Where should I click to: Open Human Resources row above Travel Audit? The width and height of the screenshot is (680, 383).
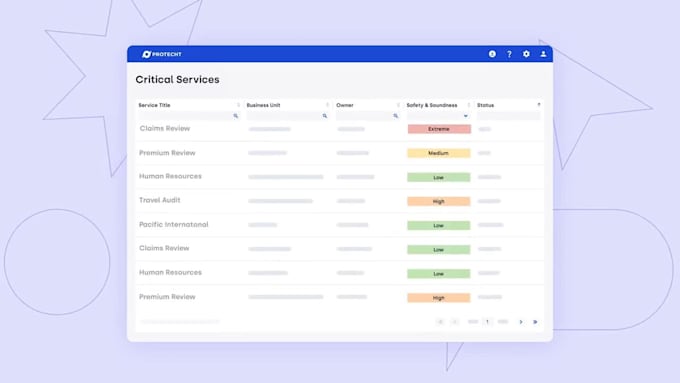coord(170,176)
